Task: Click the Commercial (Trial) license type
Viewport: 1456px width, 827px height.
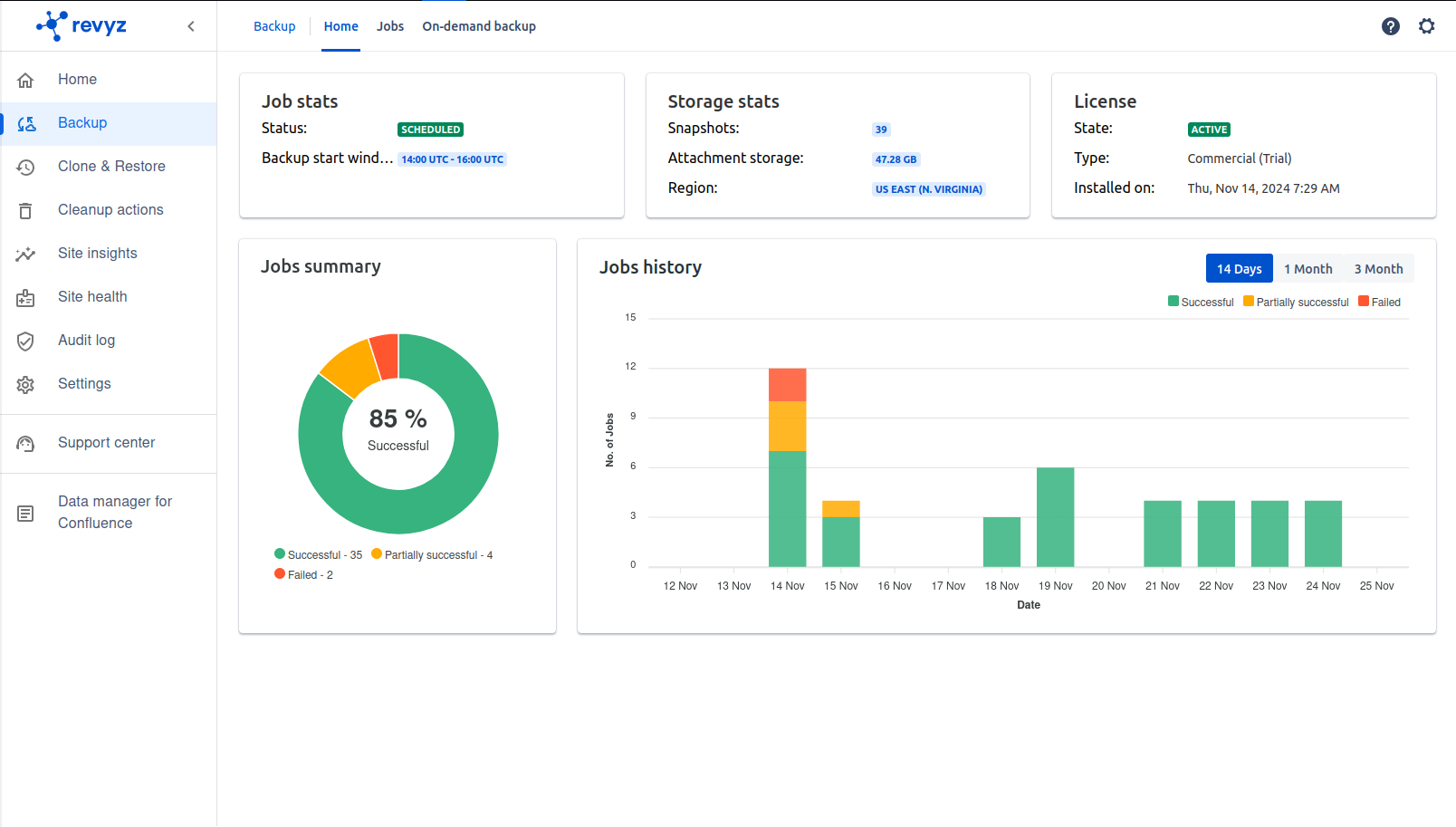Action: coord(1240,159)
